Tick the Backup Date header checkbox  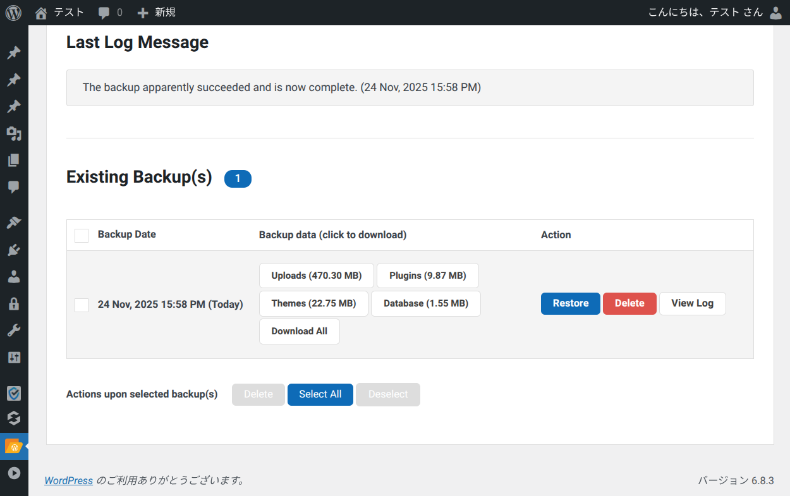82,235
